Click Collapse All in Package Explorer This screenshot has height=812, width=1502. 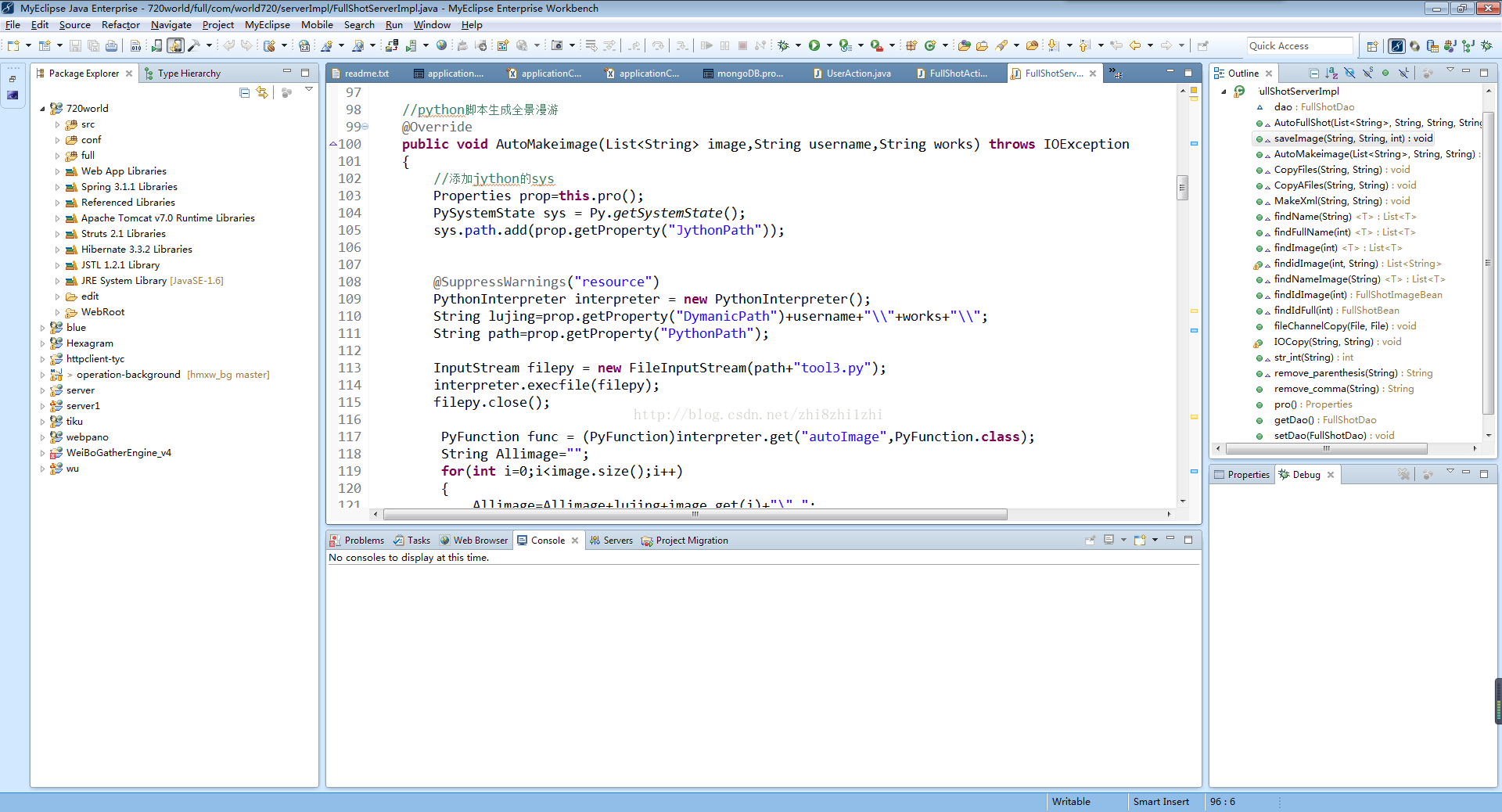coord(244,92)
